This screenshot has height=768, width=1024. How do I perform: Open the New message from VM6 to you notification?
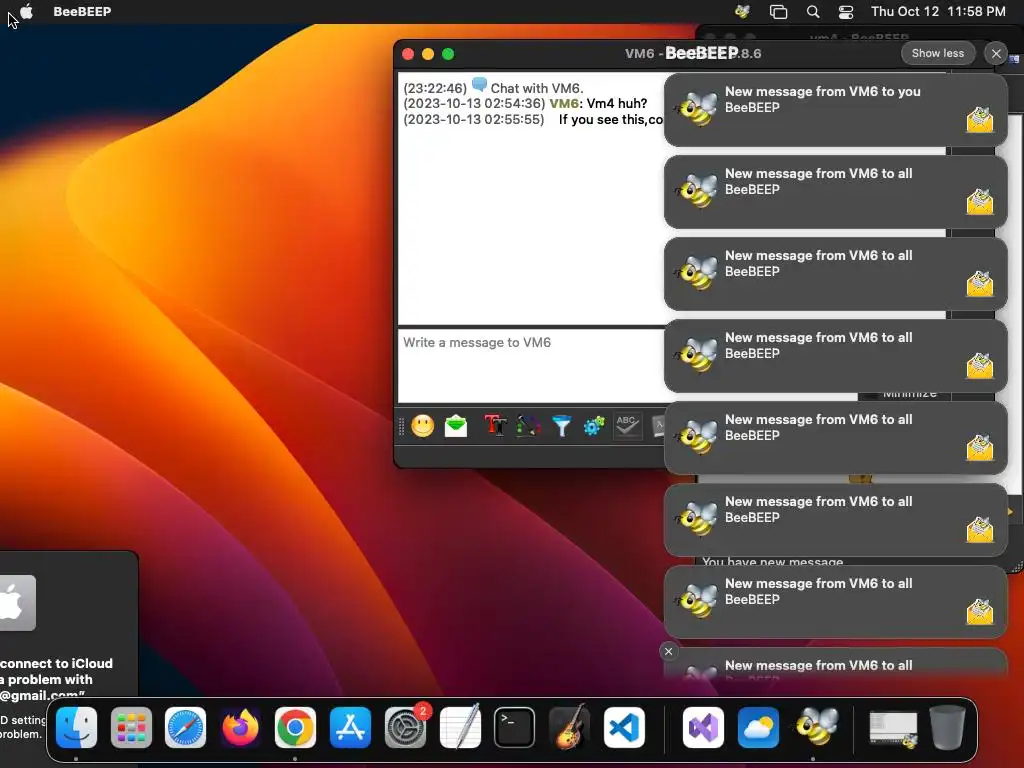835,110
